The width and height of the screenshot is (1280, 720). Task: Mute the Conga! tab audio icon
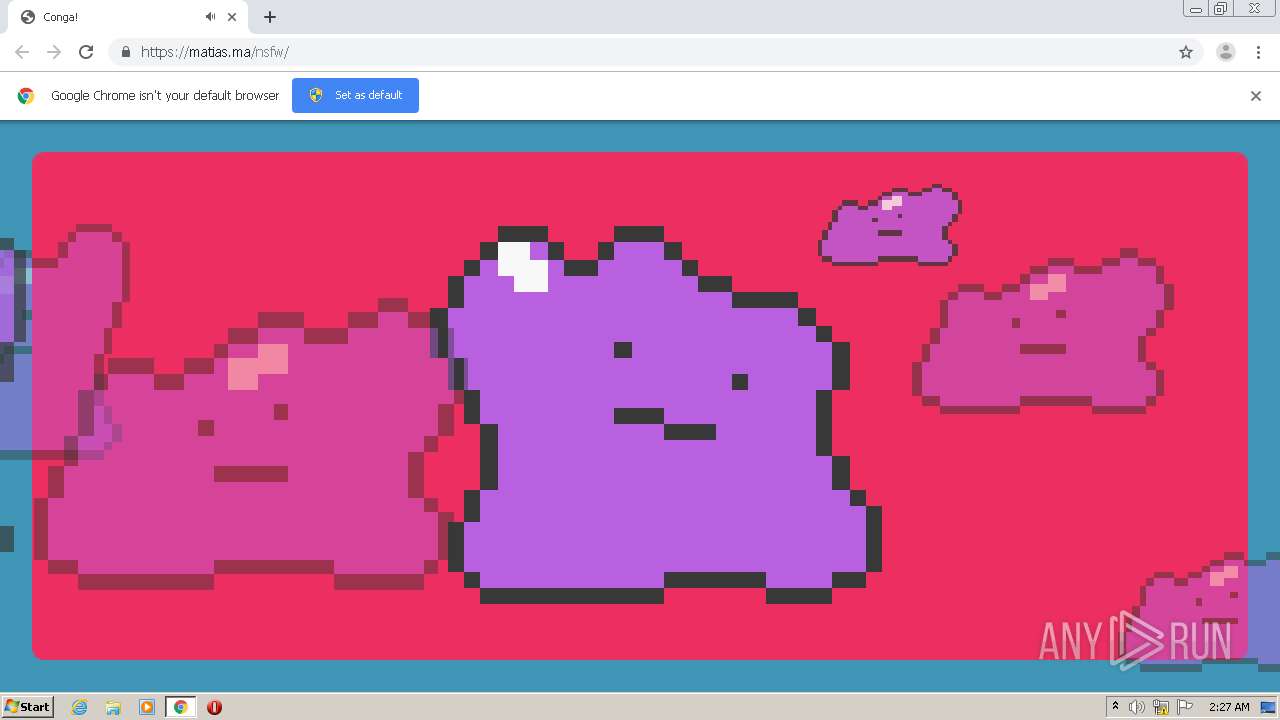coord(210,17)
